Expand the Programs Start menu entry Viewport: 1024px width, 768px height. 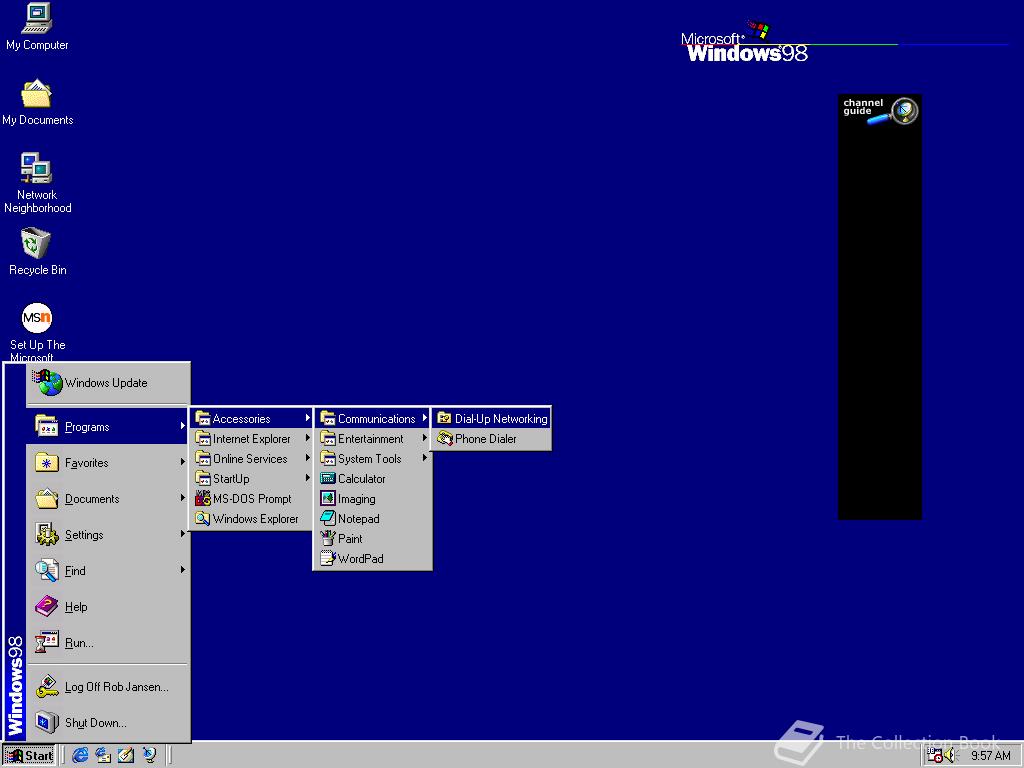[108, 426]
